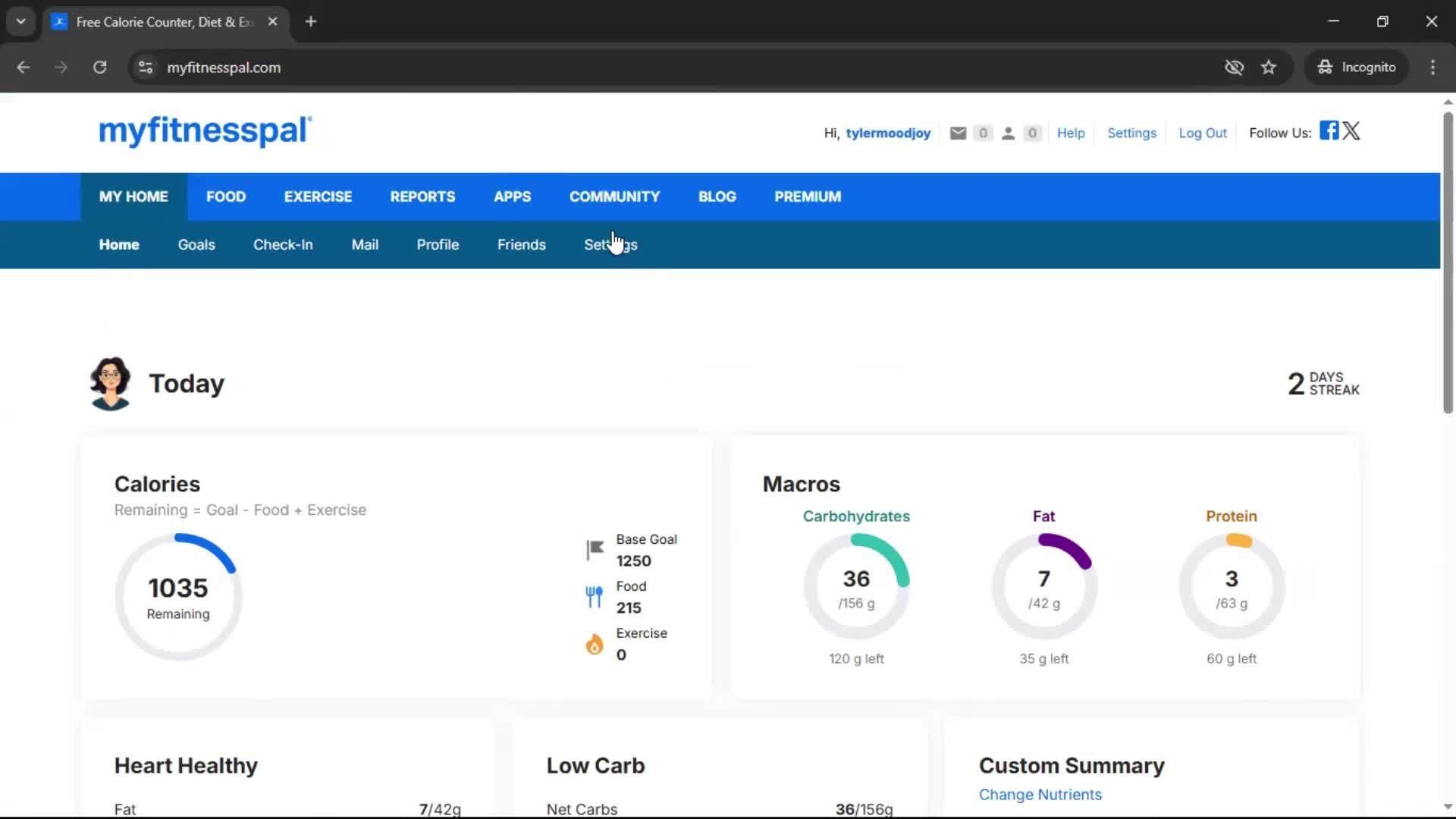Click the site information icon in address bar

pos(146,67)
